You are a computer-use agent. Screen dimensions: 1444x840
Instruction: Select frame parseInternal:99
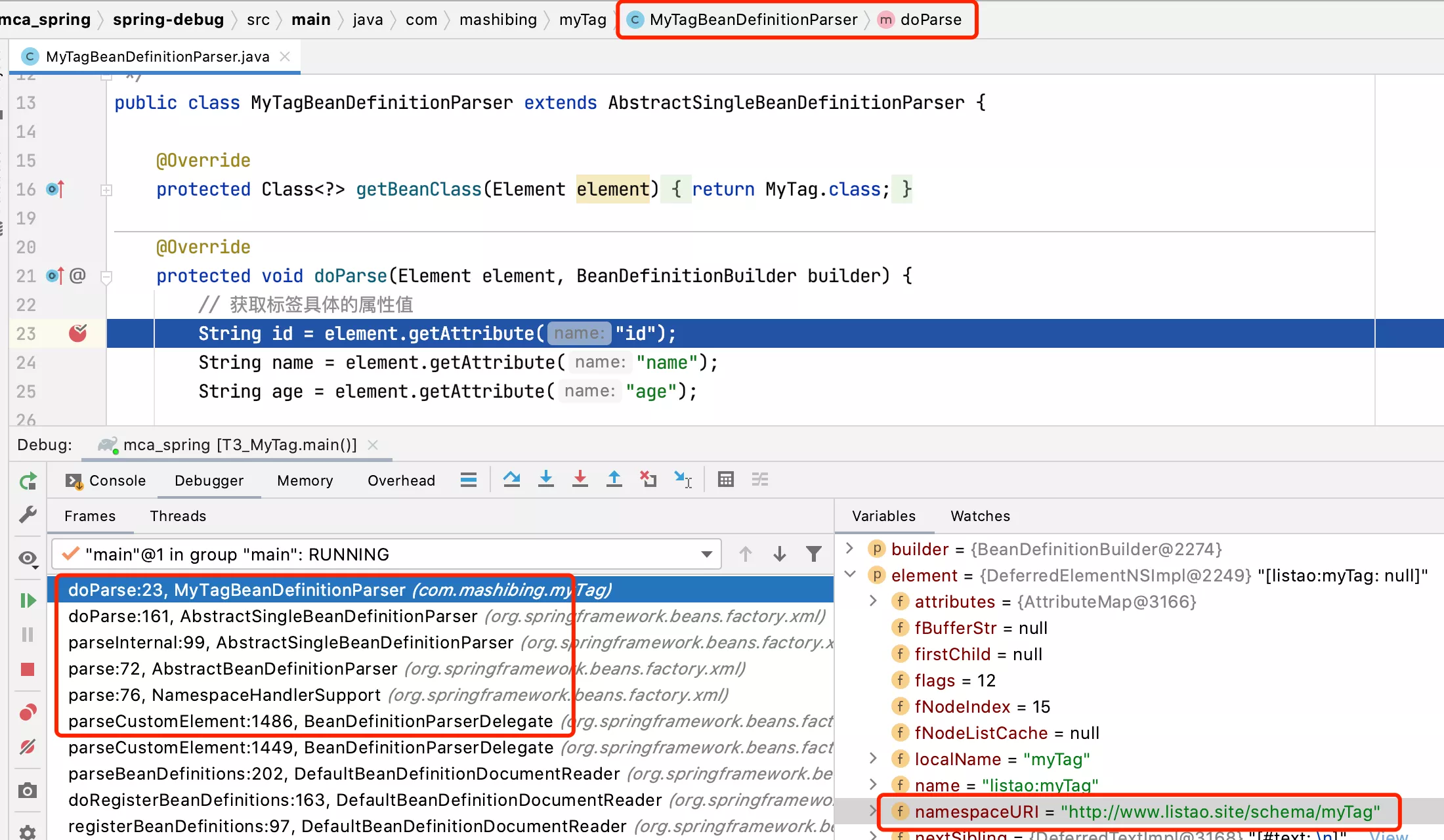click(x=440, y=642)
